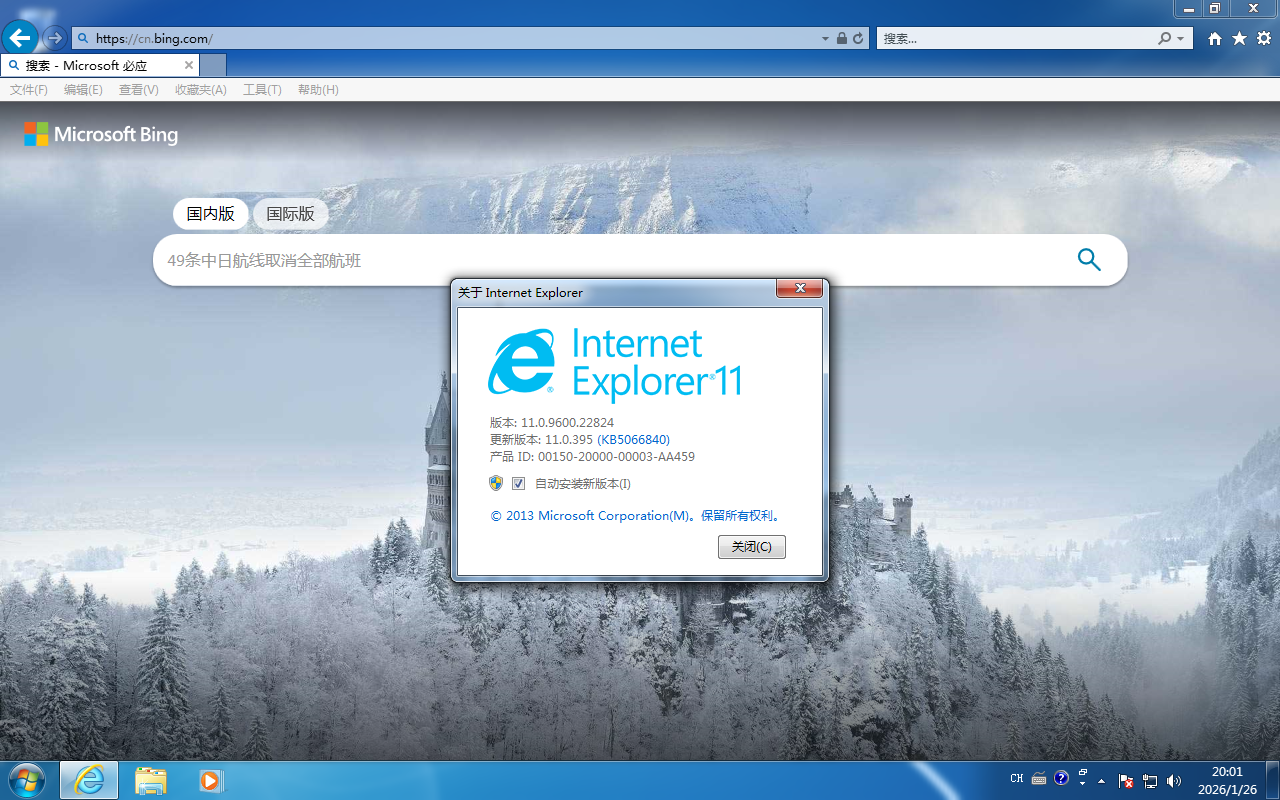Click the Back navigation arrow
This screenshot has width=1280, height=800.
point(20,38)
